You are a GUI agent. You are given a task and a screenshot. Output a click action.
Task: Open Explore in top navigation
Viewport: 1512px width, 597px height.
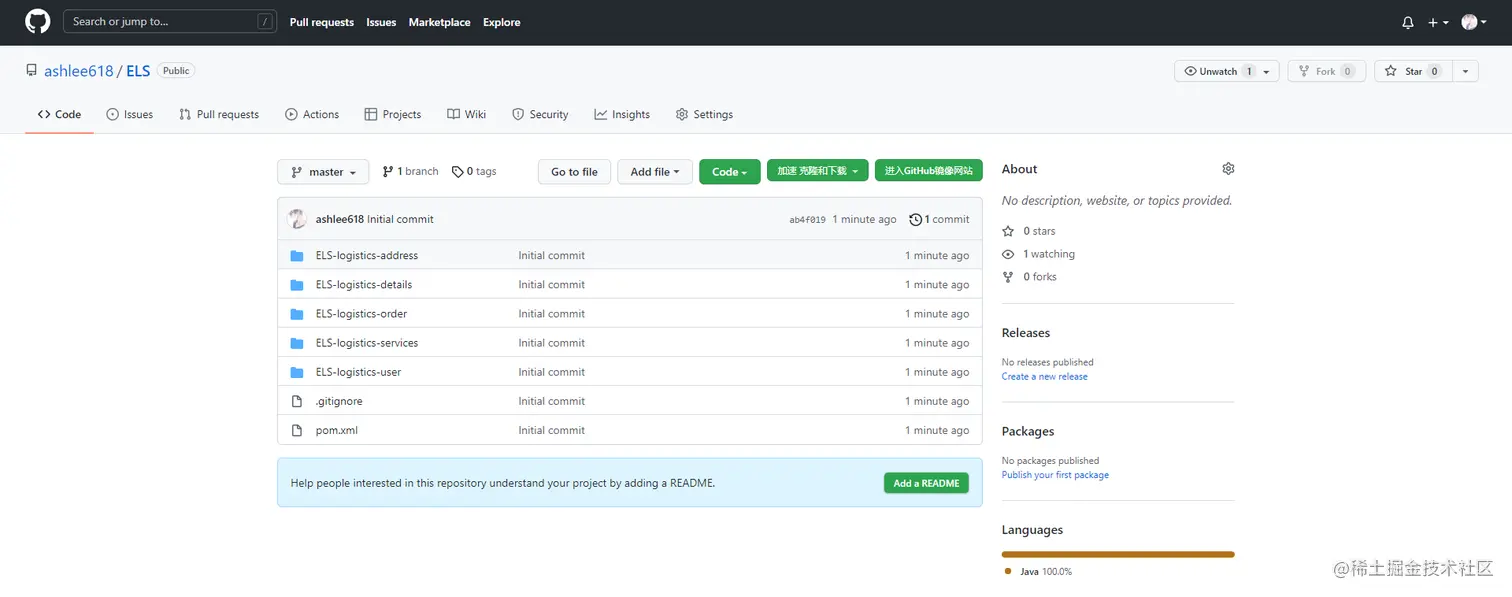[501, 22]
